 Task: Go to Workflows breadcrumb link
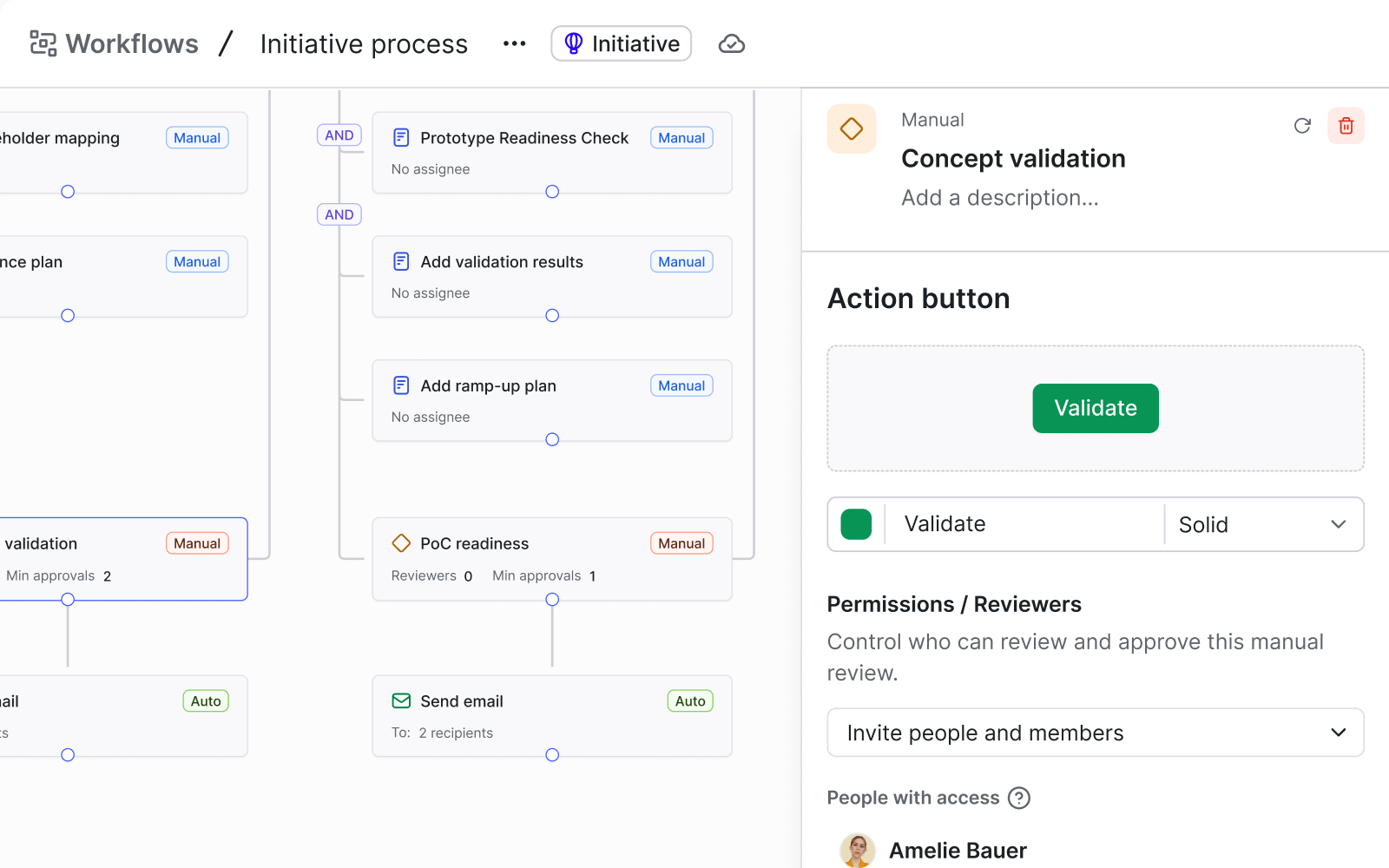click(x=132, y=43)
